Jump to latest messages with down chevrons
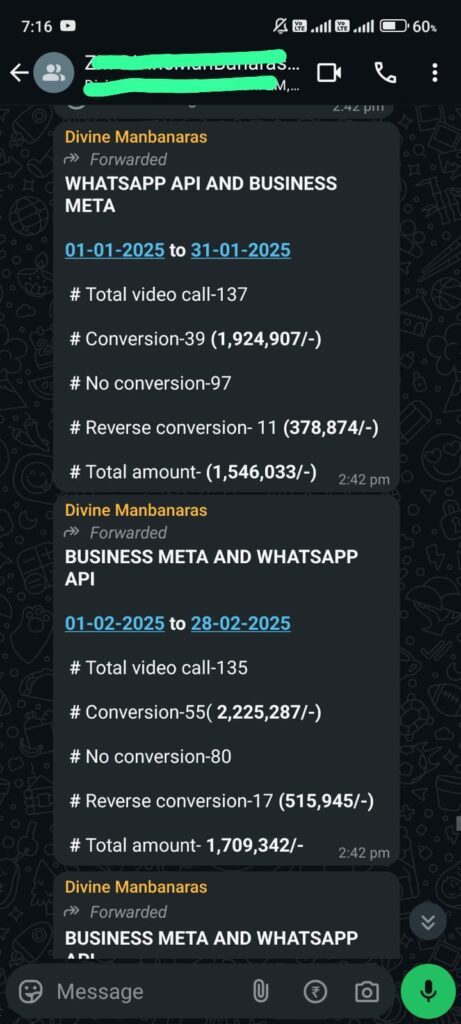This screenshot has height=1024, width=461. pos(428,922)
